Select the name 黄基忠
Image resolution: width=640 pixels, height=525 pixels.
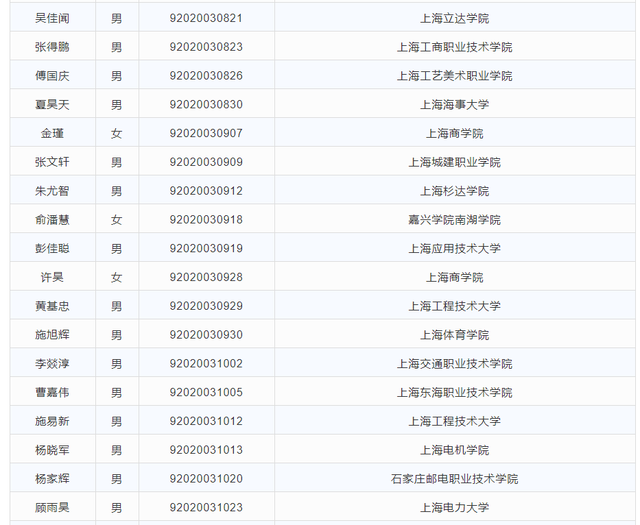click(x=52, y=306)
